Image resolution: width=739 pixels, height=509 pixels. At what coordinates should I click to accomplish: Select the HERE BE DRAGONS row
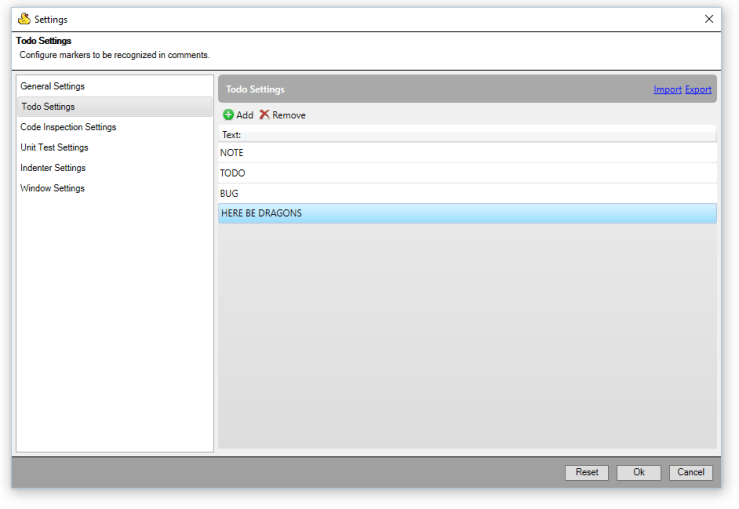coord(468,213)
